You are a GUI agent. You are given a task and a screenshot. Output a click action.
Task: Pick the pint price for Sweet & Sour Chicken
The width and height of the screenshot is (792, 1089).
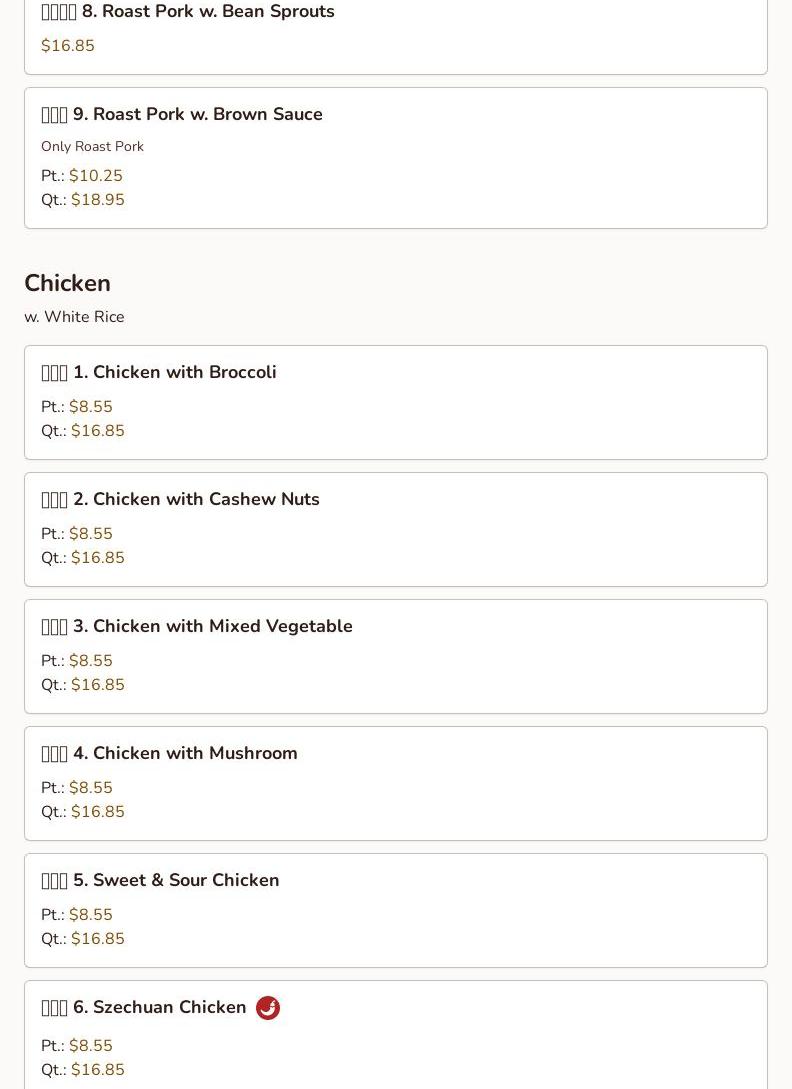(x=91, y=915)
